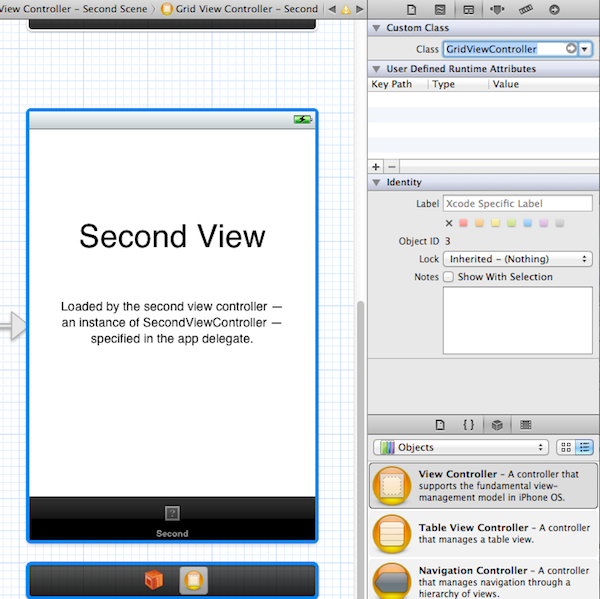Select the 'Loaded by the second view controller' label

[172, 322]
